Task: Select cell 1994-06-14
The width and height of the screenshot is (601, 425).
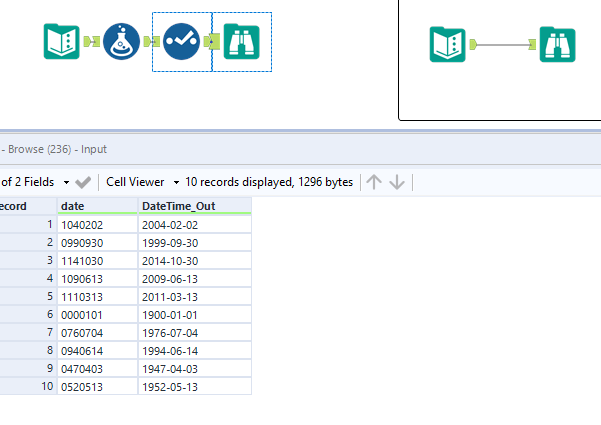Action: click(x=195, y=351)
